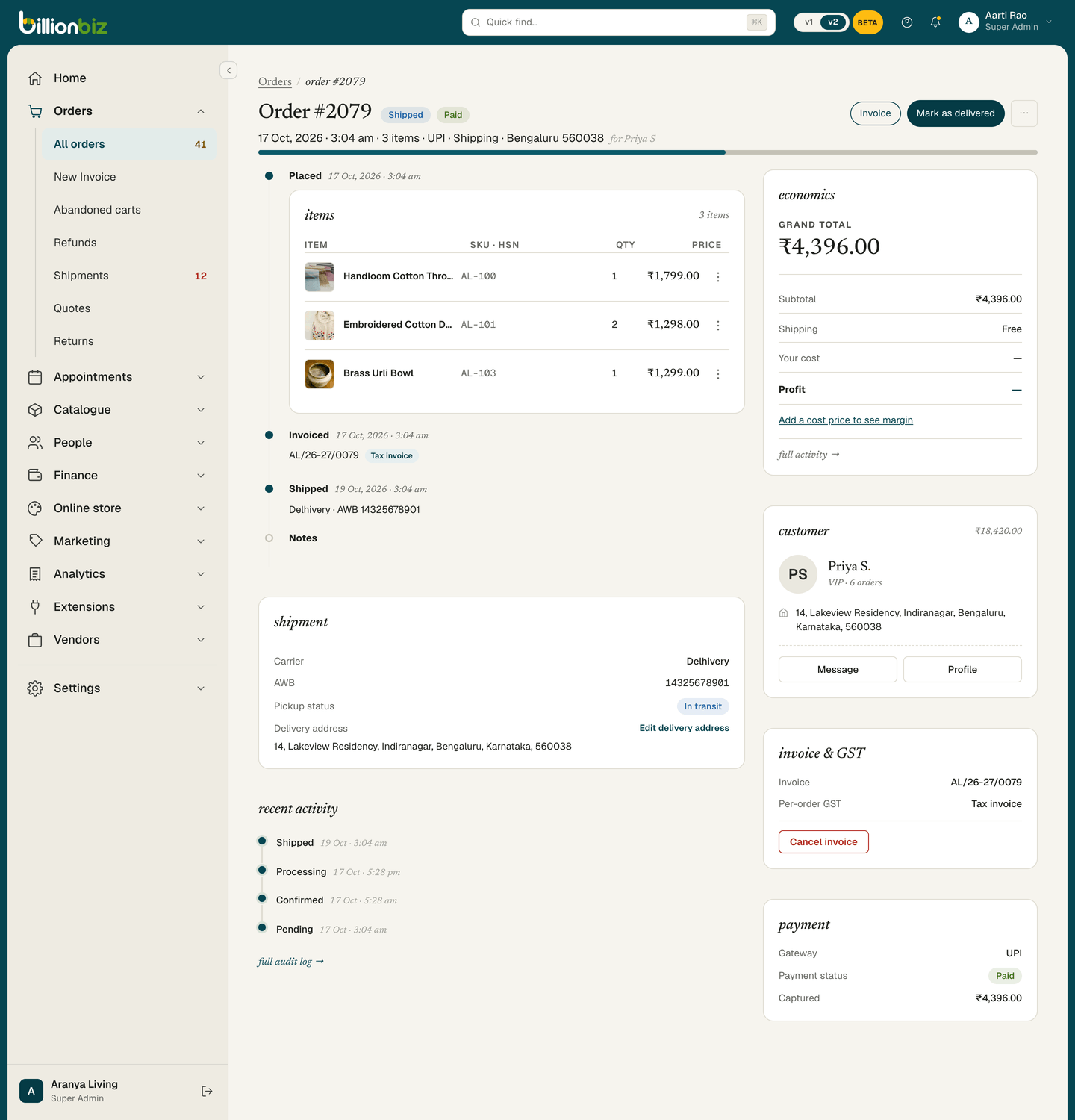Click the log out icon beside Aranya Living

coord(208,1091)
